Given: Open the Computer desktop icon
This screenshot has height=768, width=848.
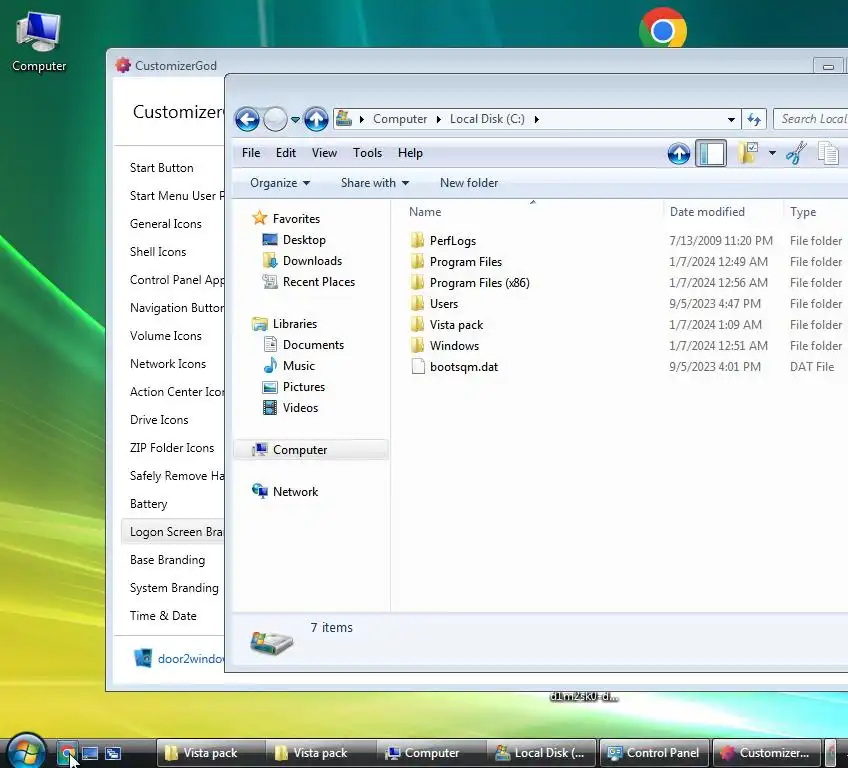Looking at the screenshot, I should tap(38, 42).
